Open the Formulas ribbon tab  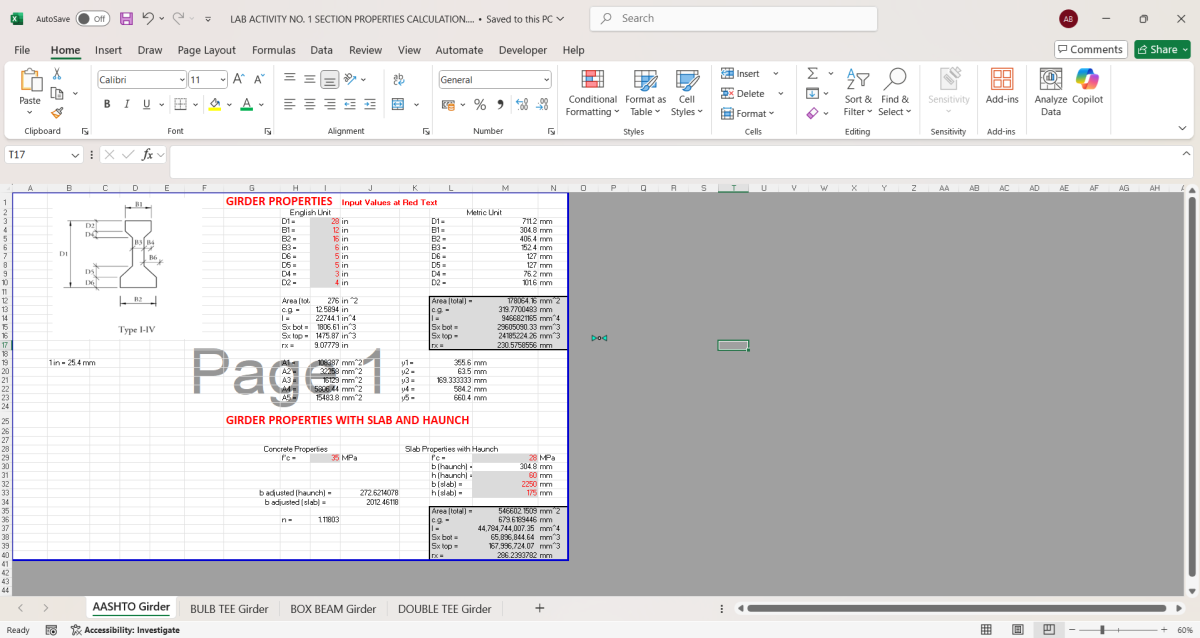273,50
